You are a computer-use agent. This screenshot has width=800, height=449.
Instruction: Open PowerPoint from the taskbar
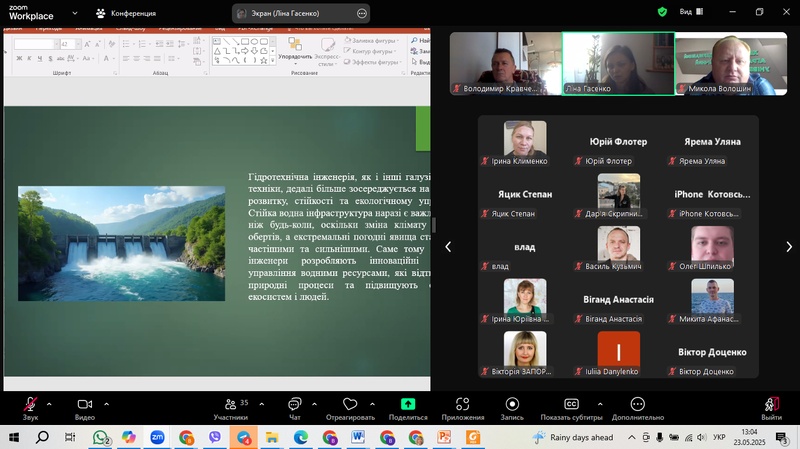[444, 437]
